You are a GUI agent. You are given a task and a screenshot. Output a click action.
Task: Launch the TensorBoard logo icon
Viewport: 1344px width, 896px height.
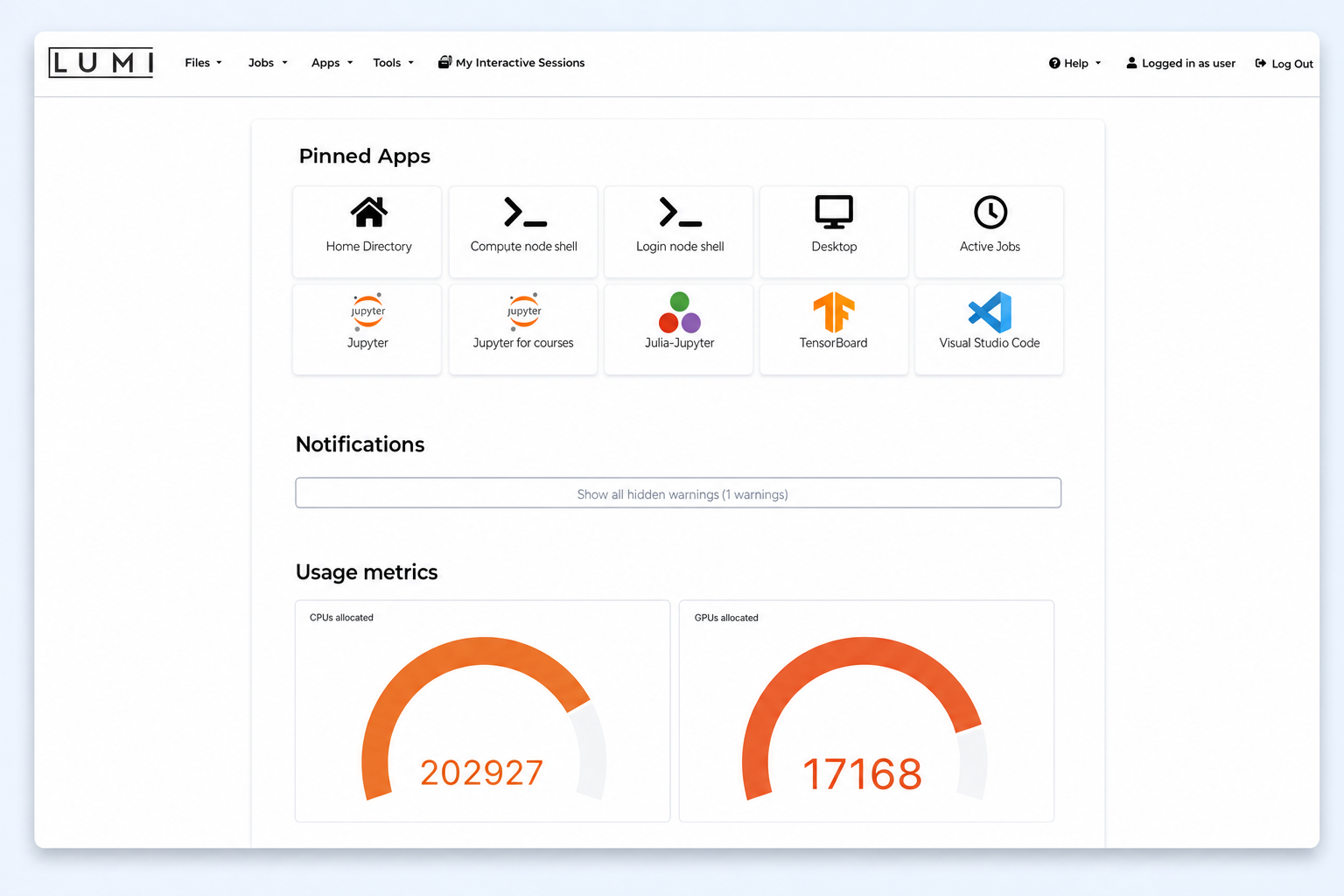(834, 312)
